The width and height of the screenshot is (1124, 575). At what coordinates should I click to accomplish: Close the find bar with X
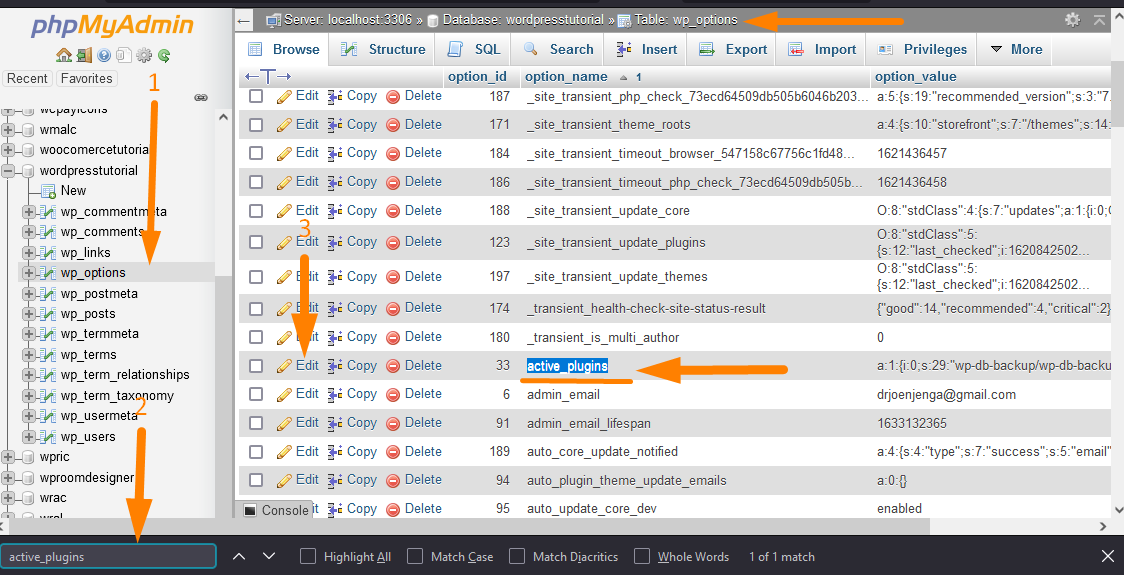coord(1108,556)
